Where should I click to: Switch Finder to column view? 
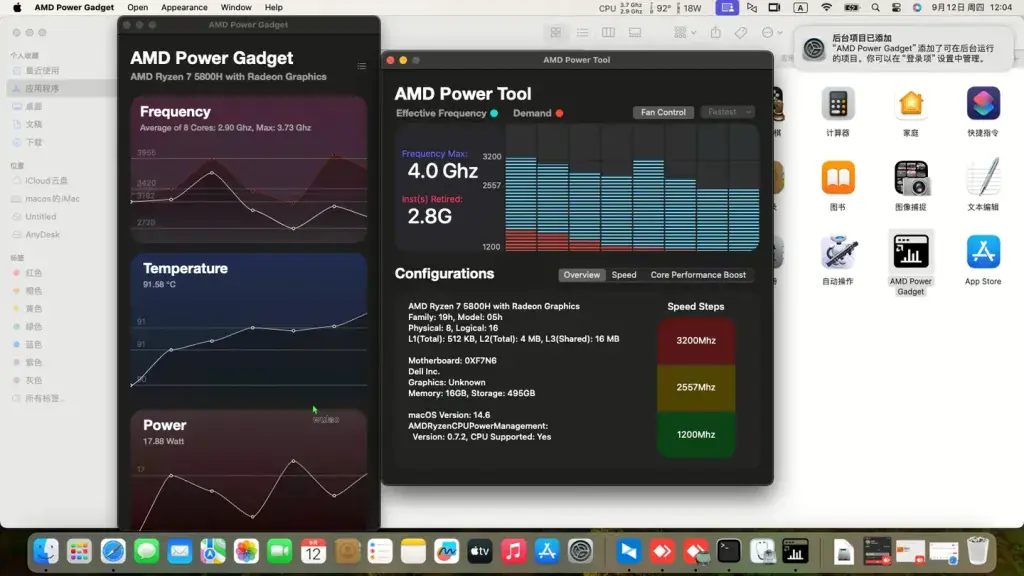point(608,33)
